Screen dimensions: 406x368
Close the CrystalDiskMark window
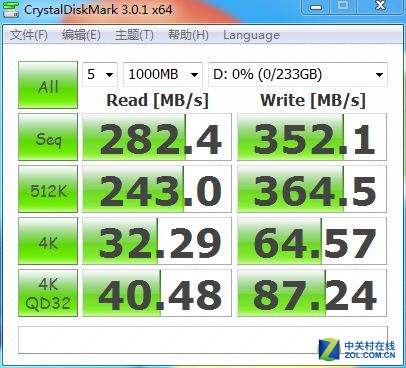coord(380,7)
